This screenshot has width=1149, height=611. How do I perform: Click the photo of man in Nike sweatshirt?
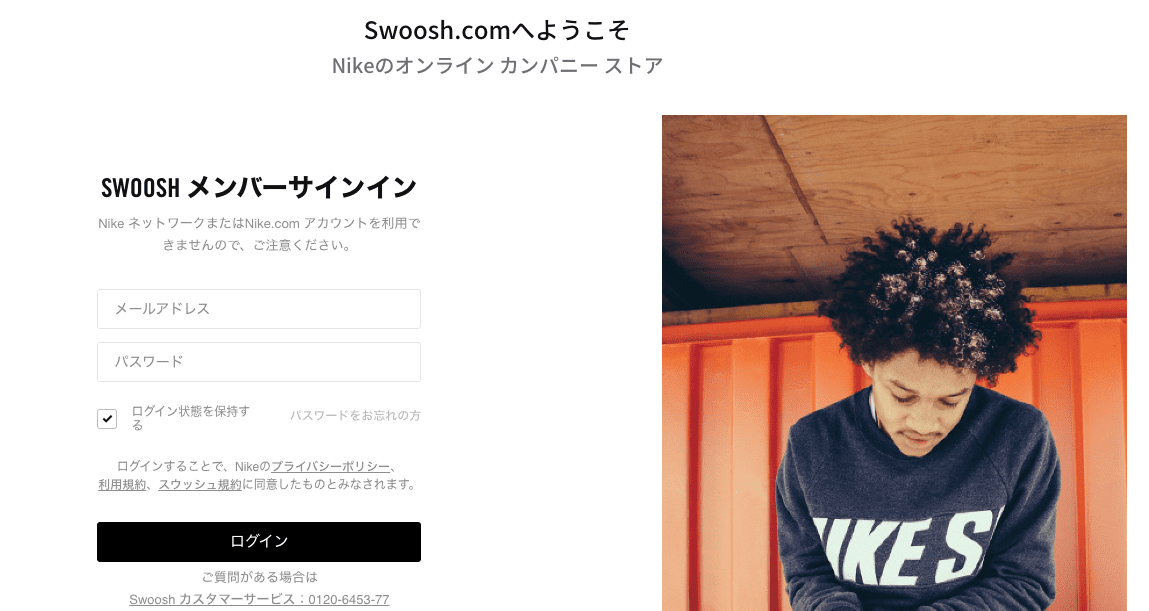894,363
